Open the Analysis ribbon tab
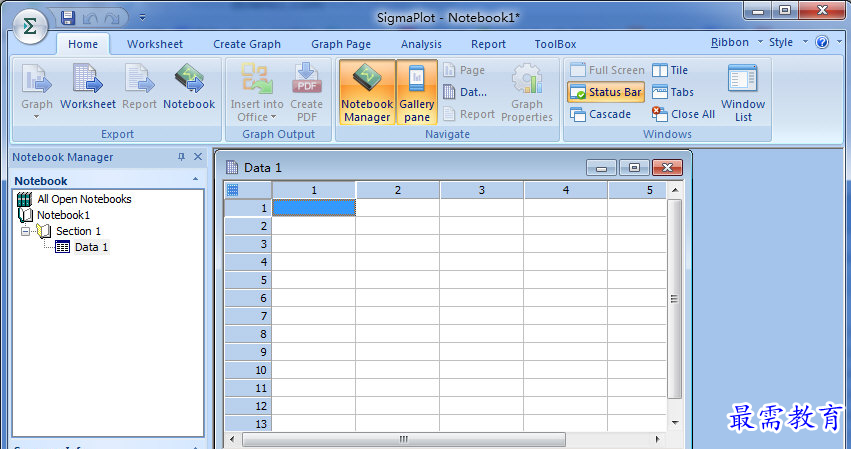The height and width of the screenshot is (449, 851). (421, 45)
